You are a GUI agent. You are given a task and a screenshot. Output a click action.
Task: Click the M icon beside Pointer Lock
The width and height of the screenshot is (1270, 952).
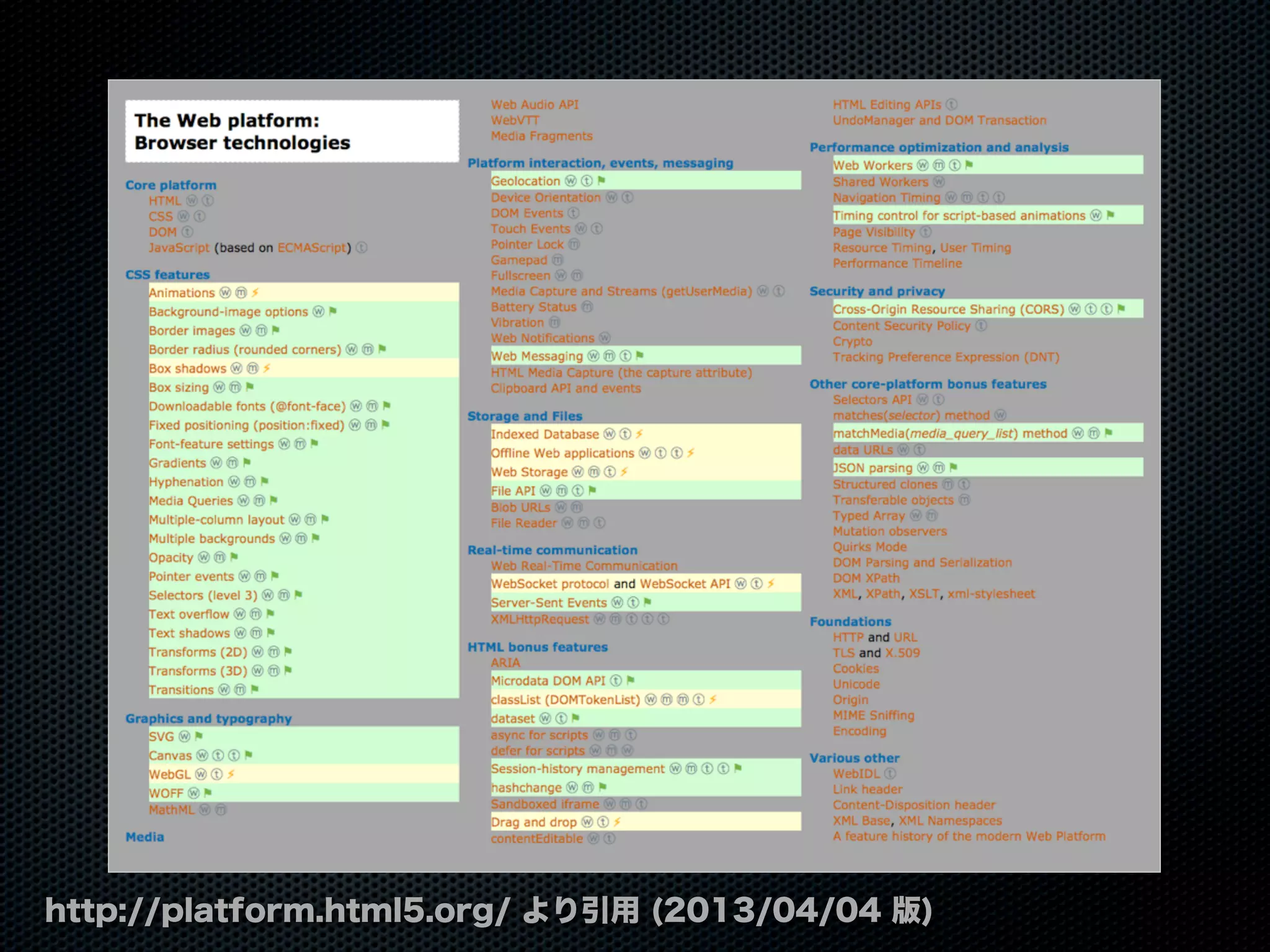pos(574,244)
